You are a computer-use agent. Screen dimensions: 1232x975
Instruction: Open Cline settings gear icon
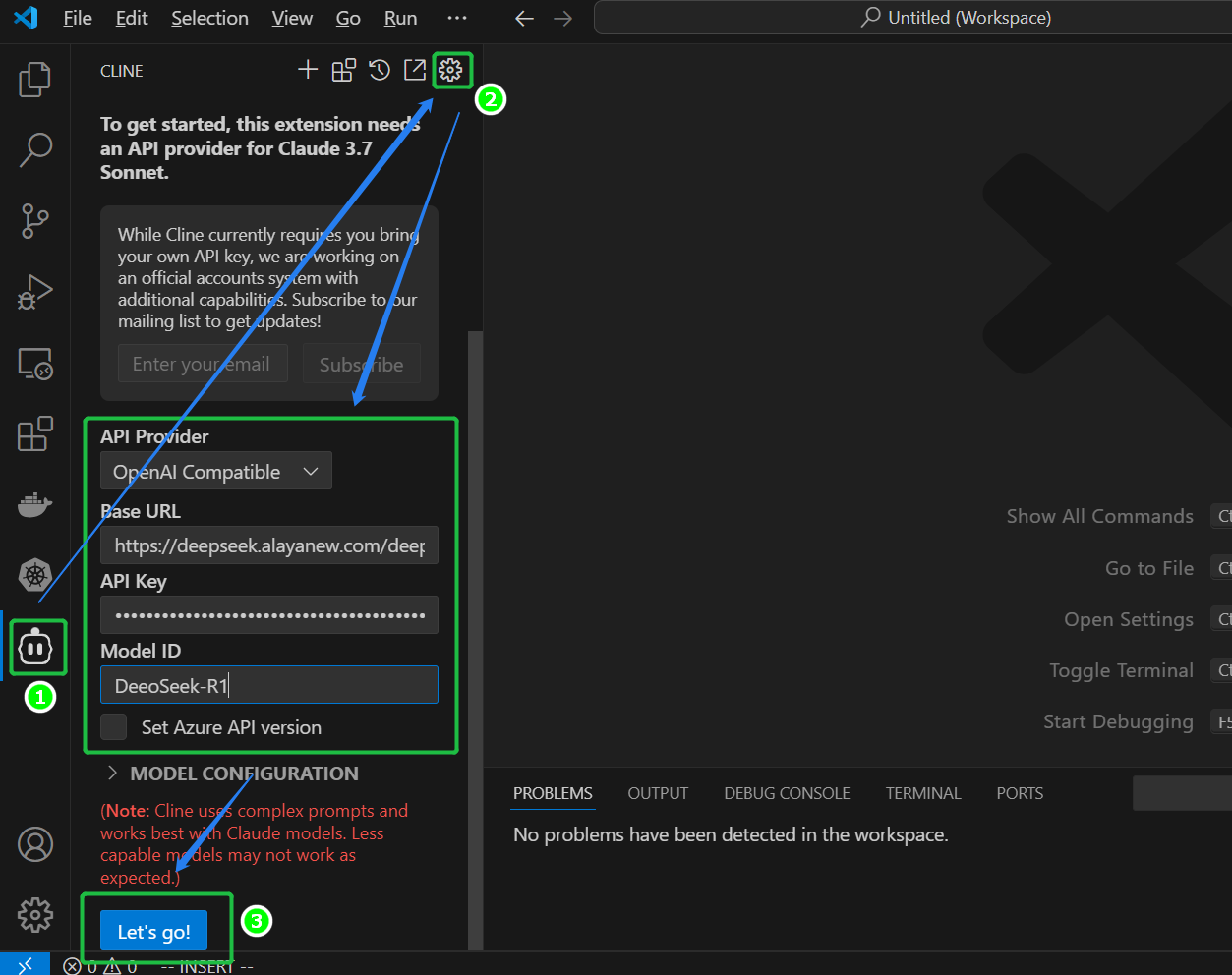click(x=450, y=70)
